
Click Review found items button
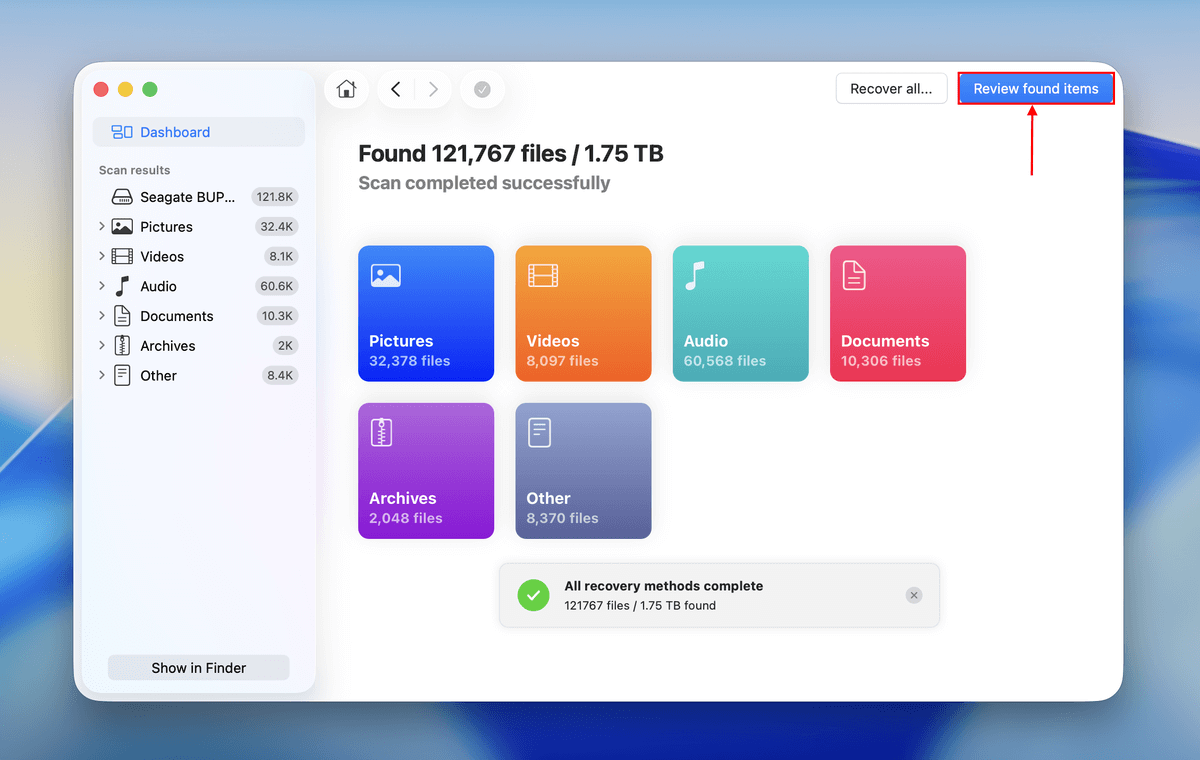point(1035,89)
